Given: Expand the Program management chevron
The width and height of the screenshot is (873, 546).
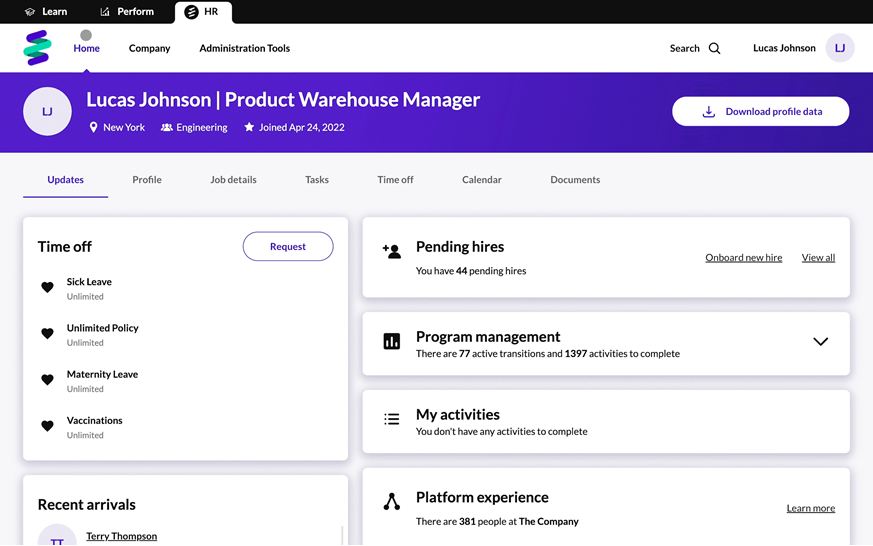Looking at the screenshot, I should 820,341.
